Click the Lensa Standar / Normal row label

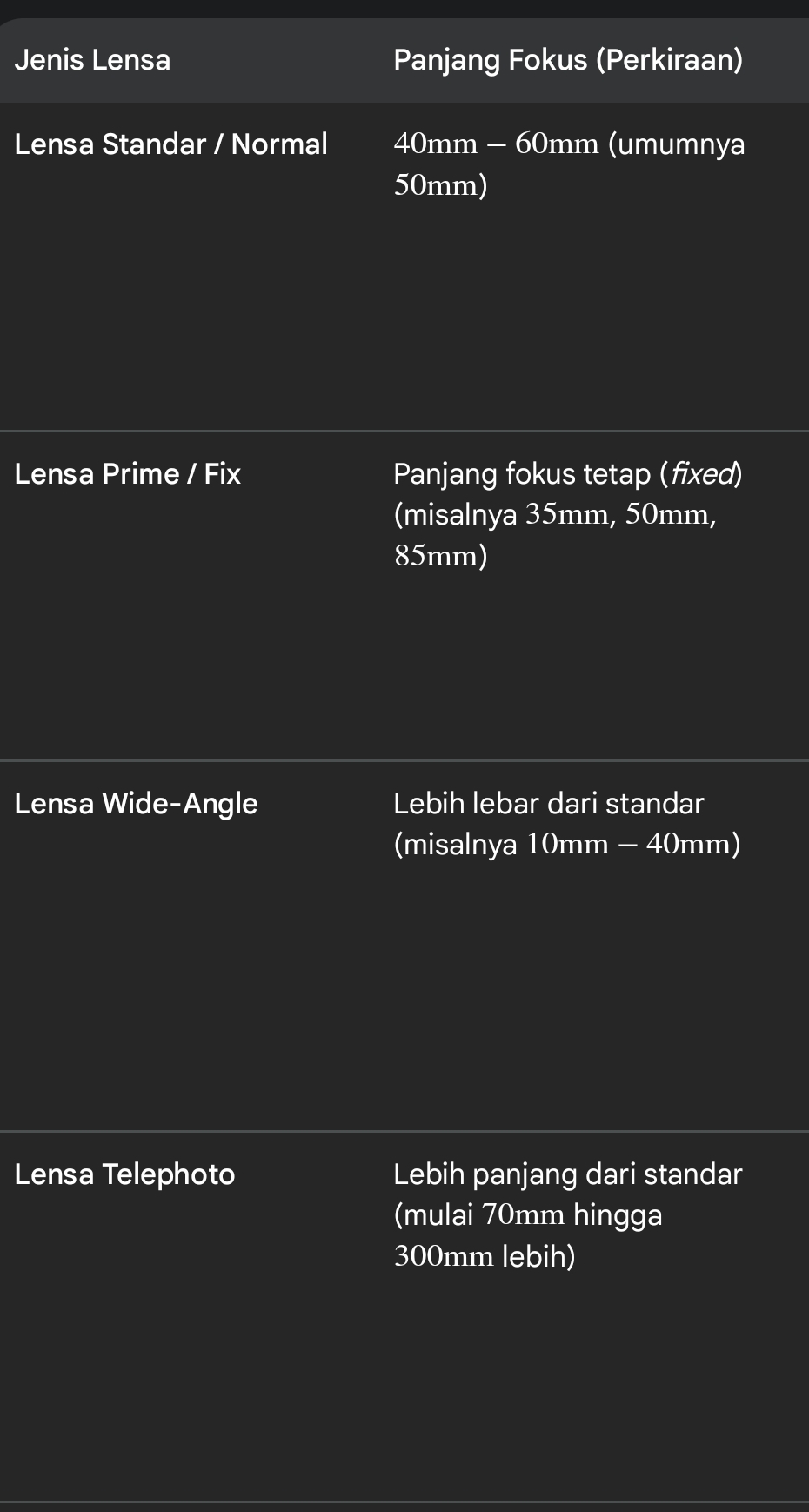tap(170, 144)
